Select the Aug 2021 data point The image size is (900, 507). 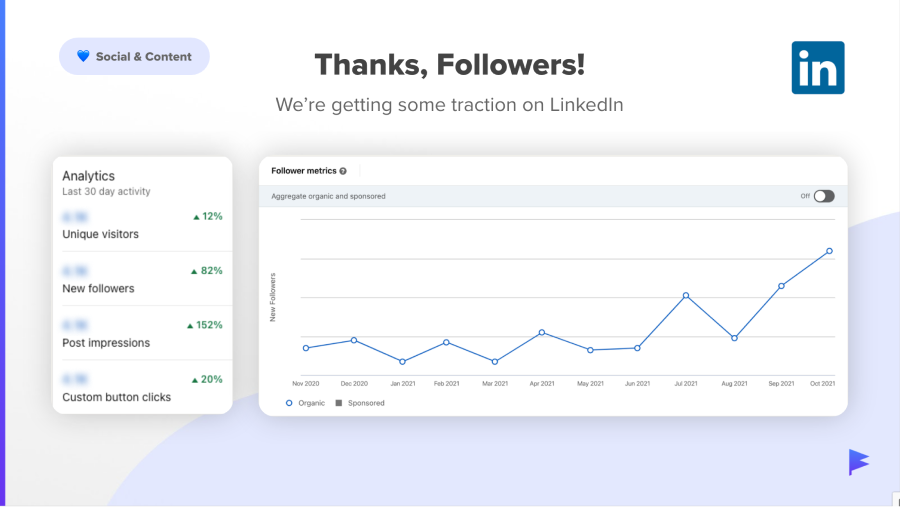click(x=734, y=338)
